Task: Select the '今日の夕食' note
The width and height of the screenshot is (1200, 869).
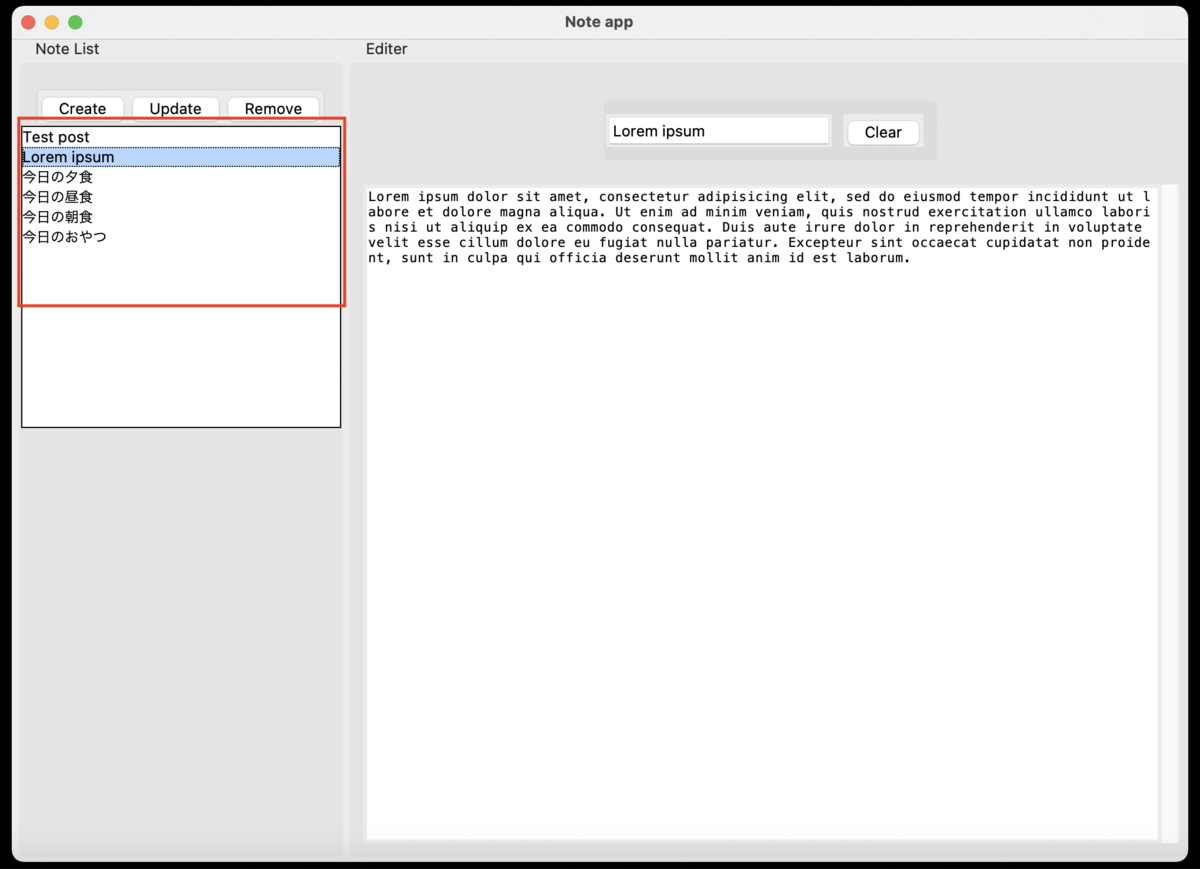Action: click(181, 177)
